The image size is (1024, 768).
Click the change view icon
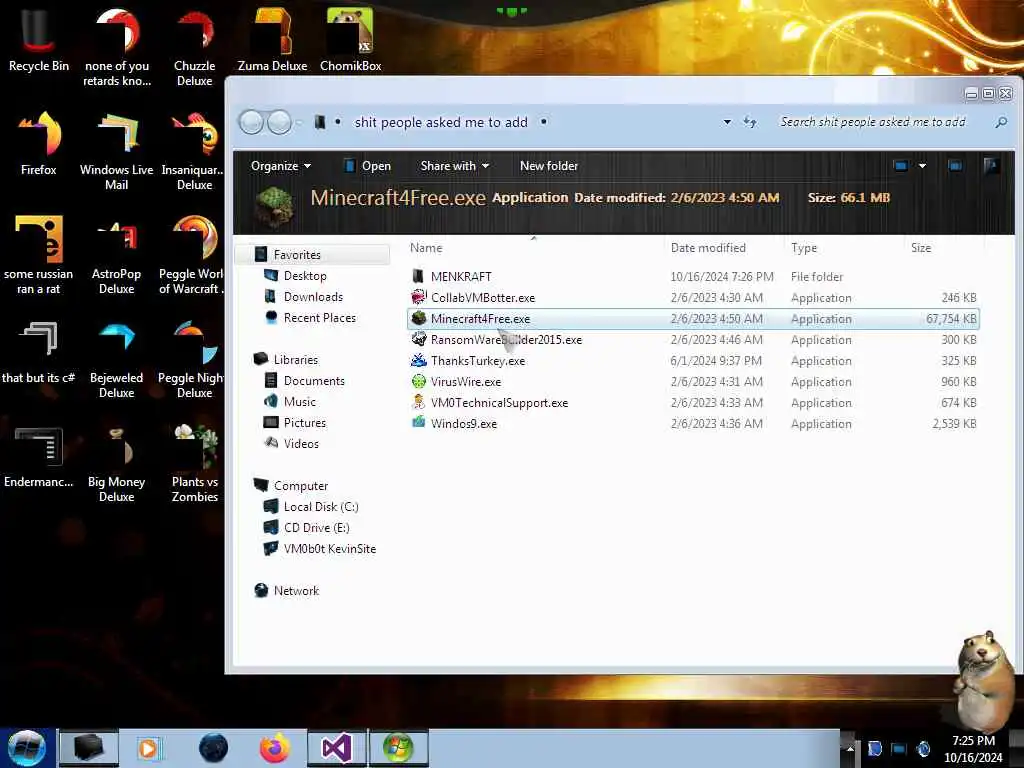[901, 166]
